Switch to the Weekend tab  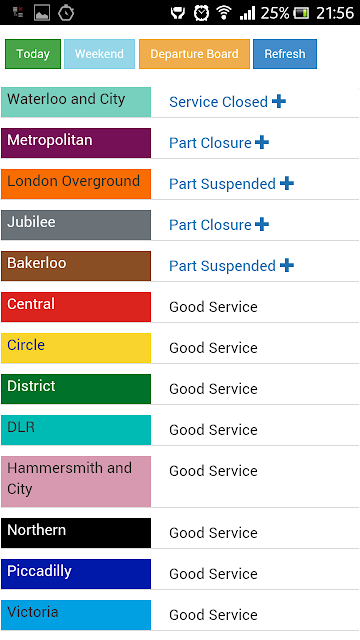pos(99,54)
